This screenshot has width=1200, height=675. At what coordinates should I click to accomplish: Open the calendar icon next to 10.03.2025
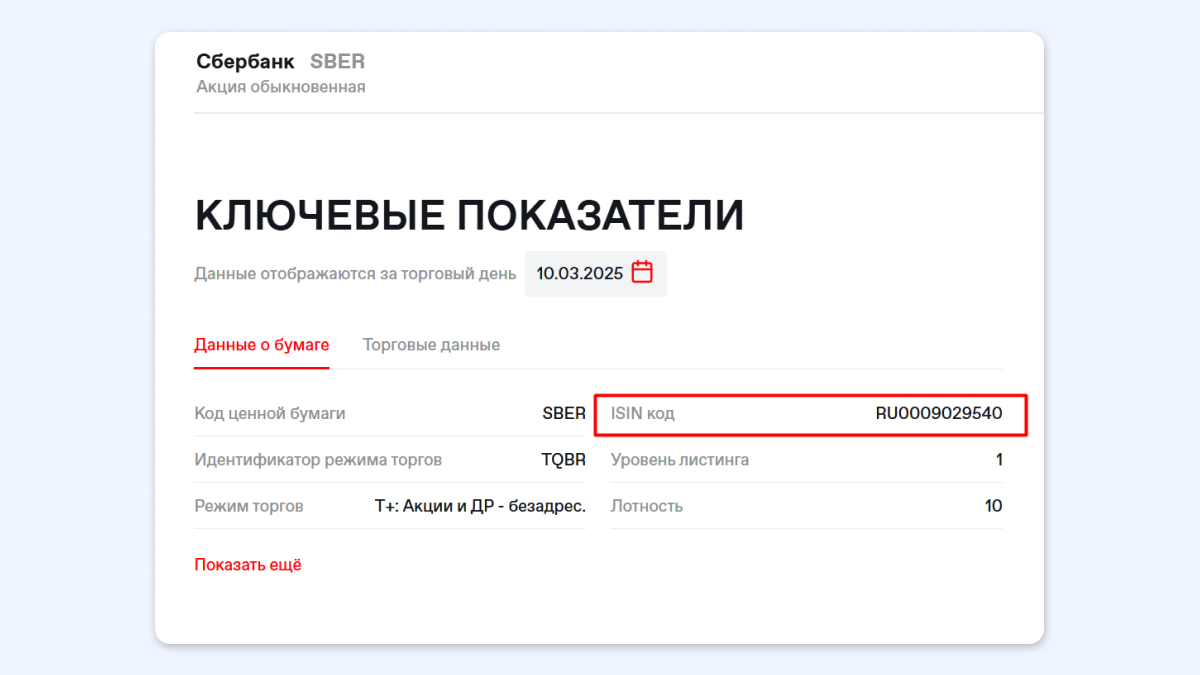point(642,272)
